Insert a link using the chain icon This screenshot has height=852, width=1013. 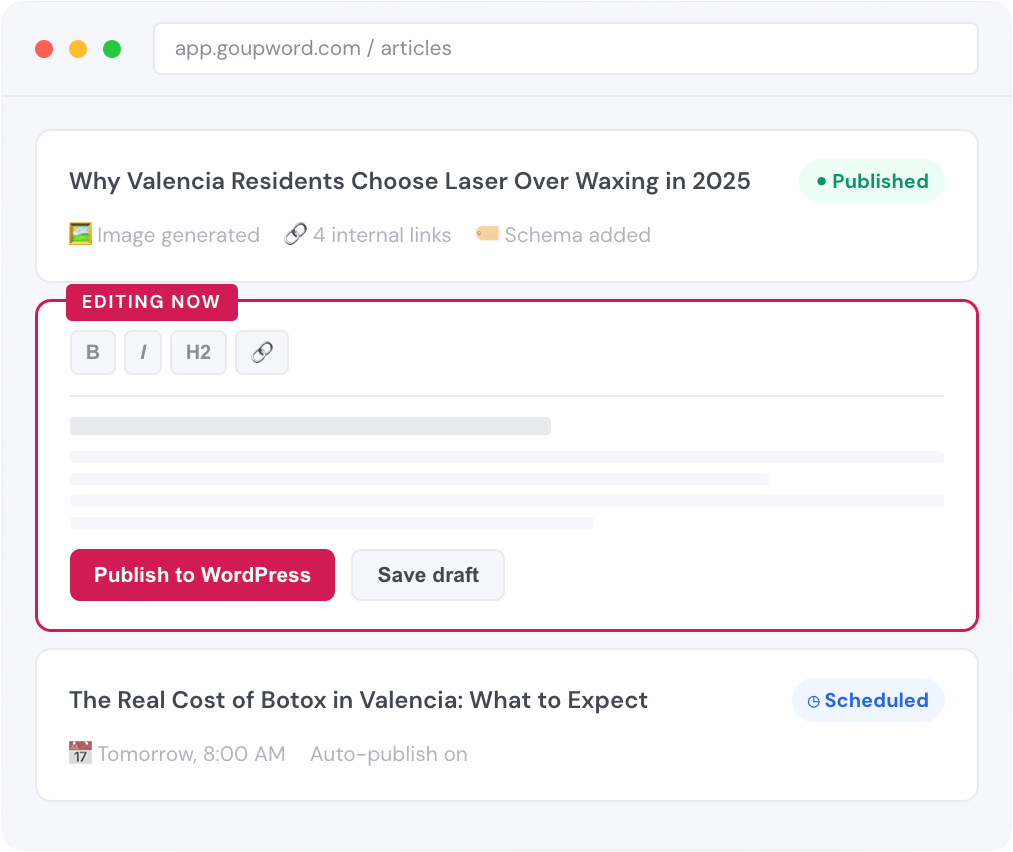261,352
